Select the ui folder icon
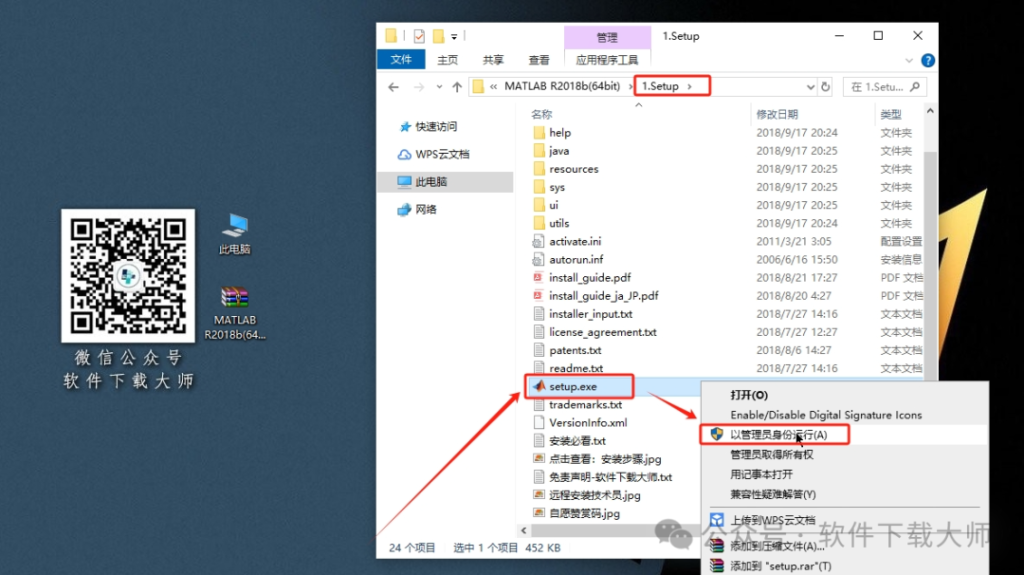The image size is (1024, 575). point(539,205)
